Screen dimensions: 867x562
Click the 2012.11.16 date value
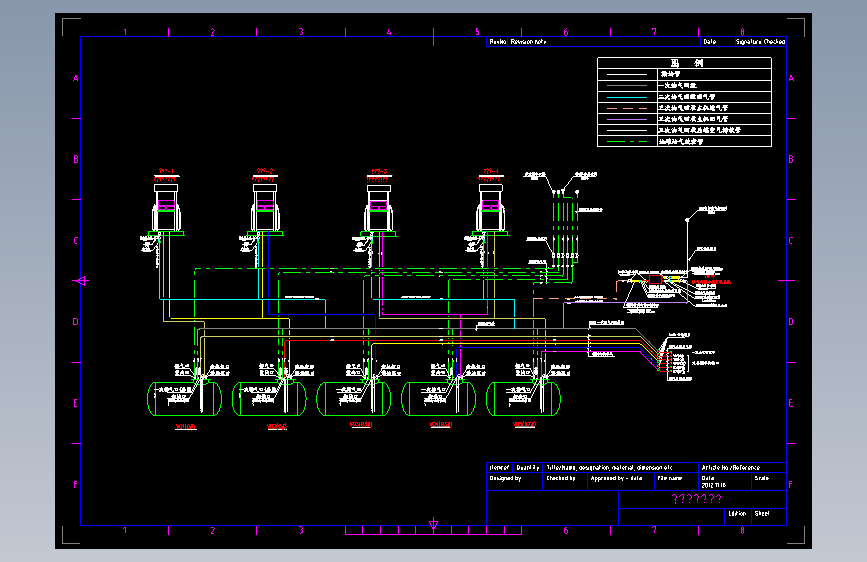(713, 486)
